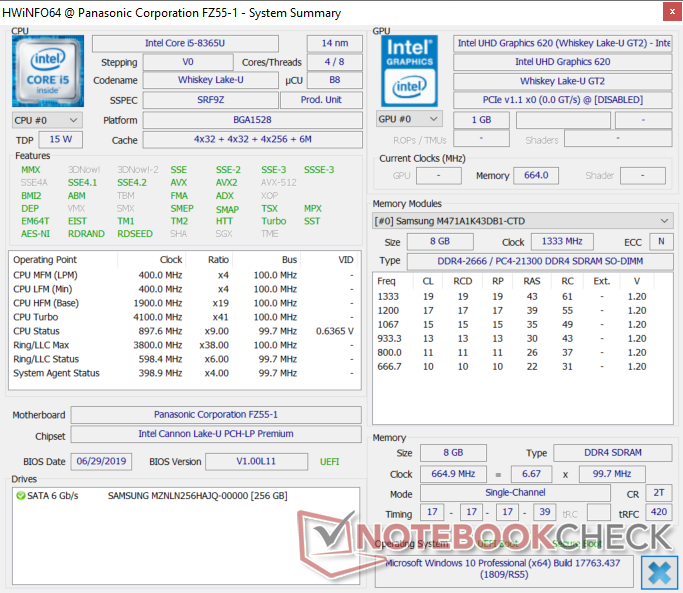Click the 15 W TDP value

click(x=61, y=139)
